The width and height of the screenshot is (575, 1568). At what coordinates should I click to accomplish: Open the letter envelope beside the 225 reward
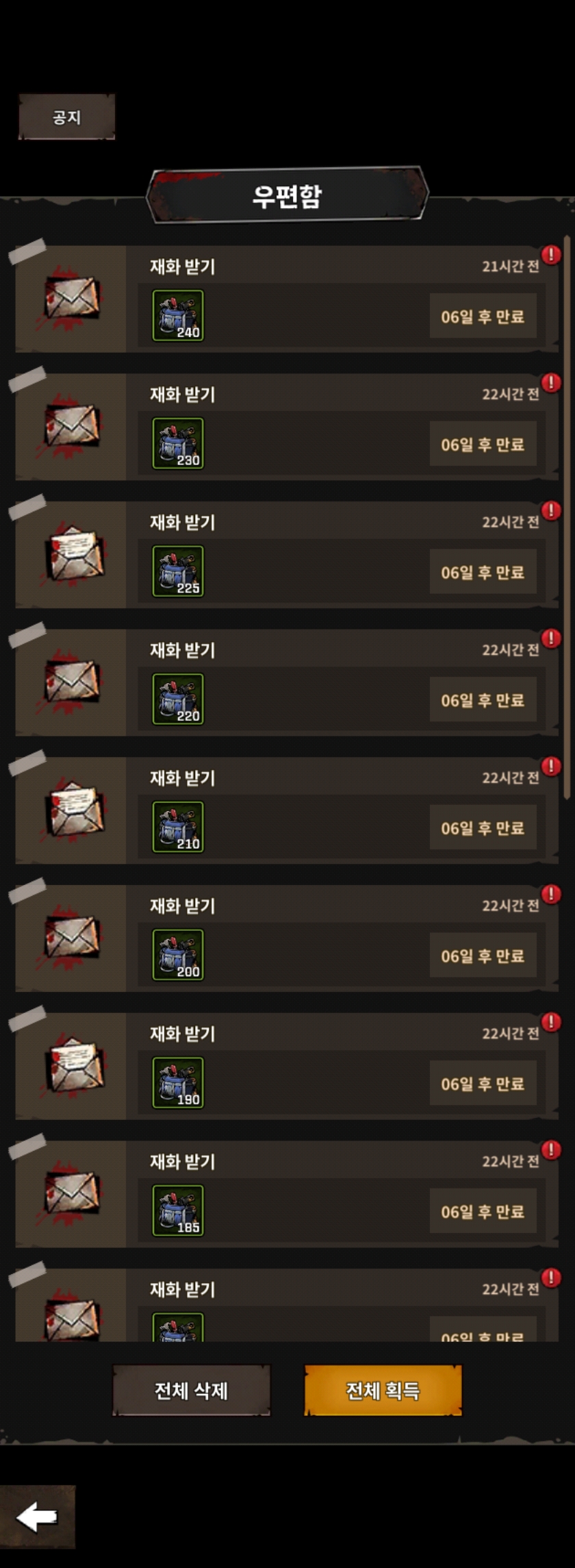74,553
